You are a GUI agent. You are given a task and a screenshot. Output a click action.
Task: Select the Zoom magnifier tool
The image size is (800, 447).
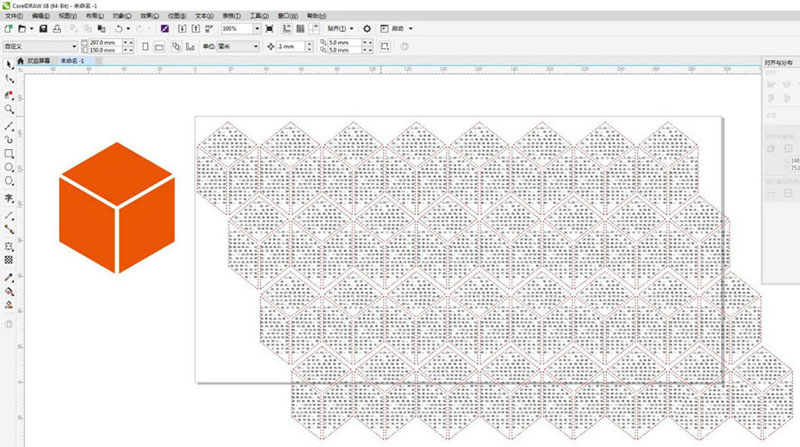(x=9, y=108)
